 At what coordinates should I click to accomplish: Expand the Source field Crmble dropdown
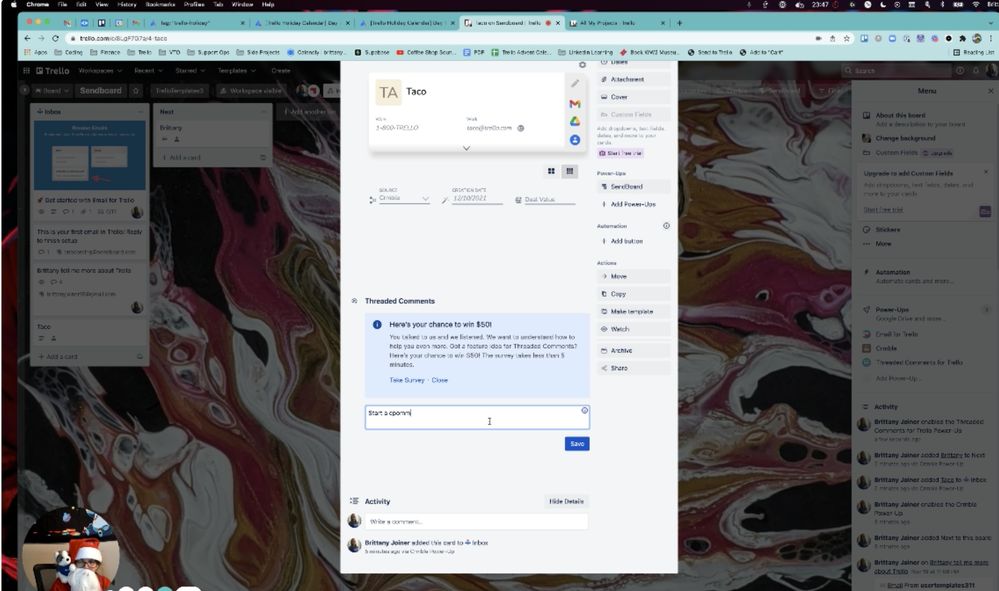point(427,198)
